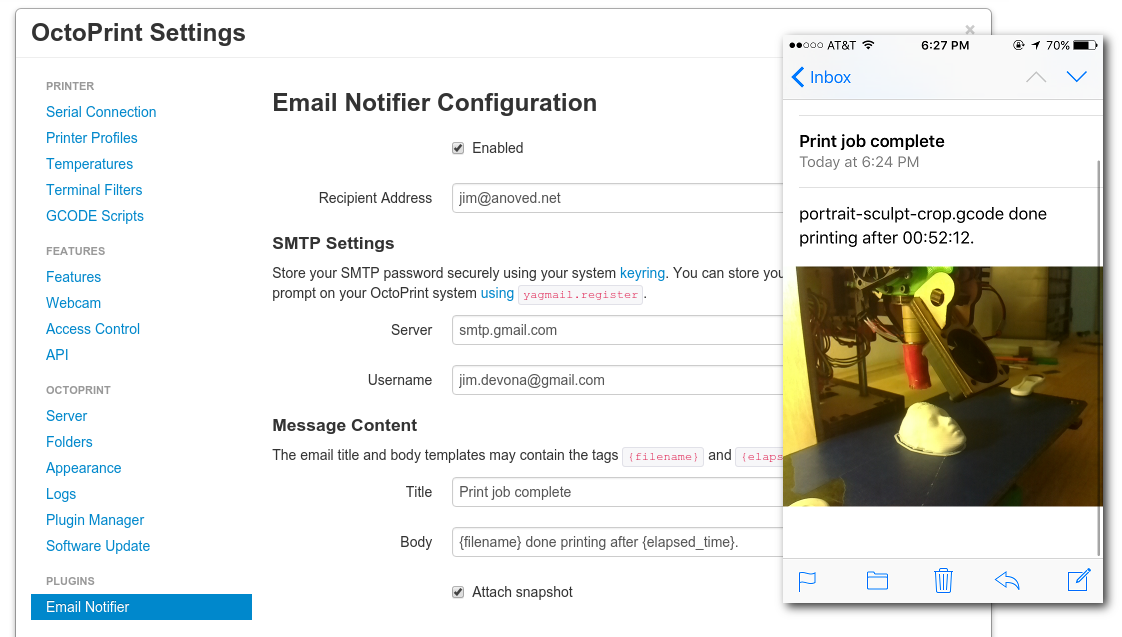This screenshot has height=637, width=1122.
Task: Open Access Control settings
Action: point(93,329)
